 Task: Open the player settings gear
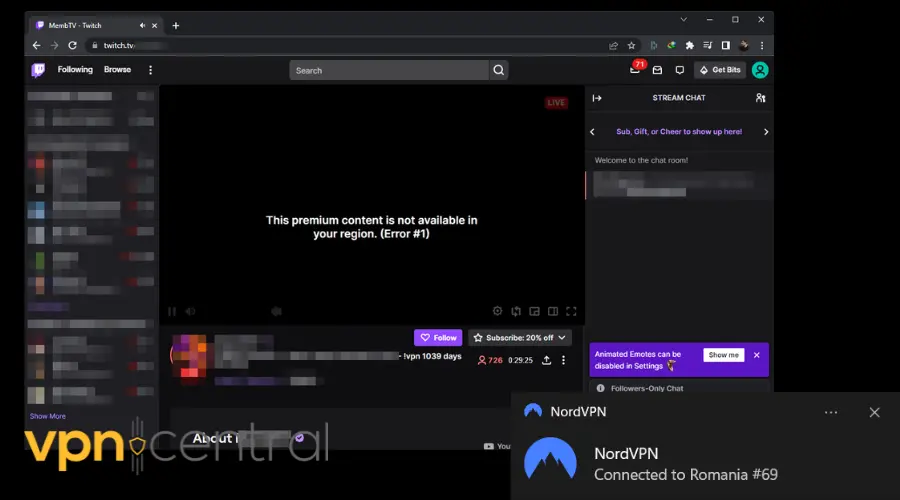coord(498,311)
